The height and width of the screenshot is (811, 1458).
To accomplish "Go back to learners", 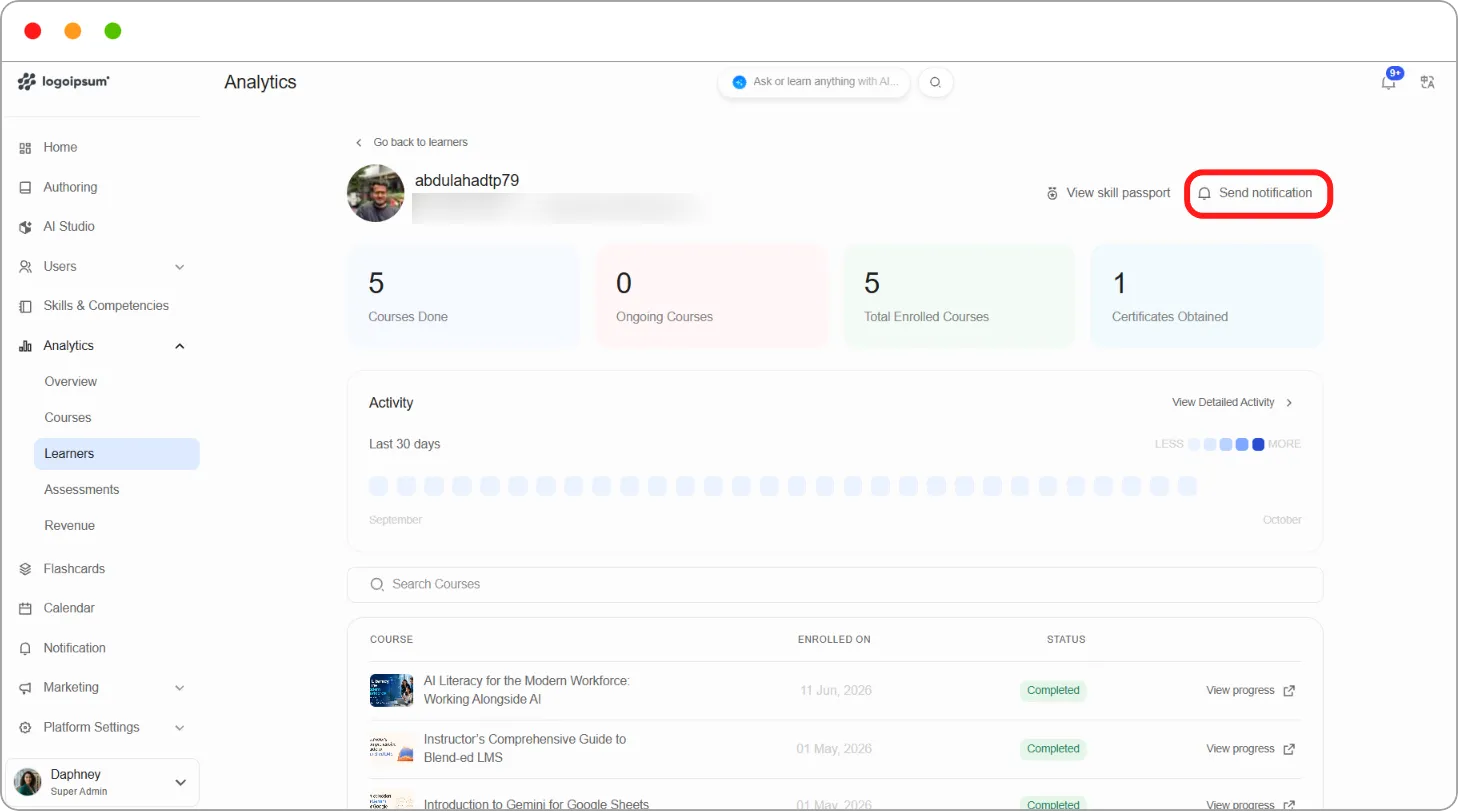I will point(412,142).
